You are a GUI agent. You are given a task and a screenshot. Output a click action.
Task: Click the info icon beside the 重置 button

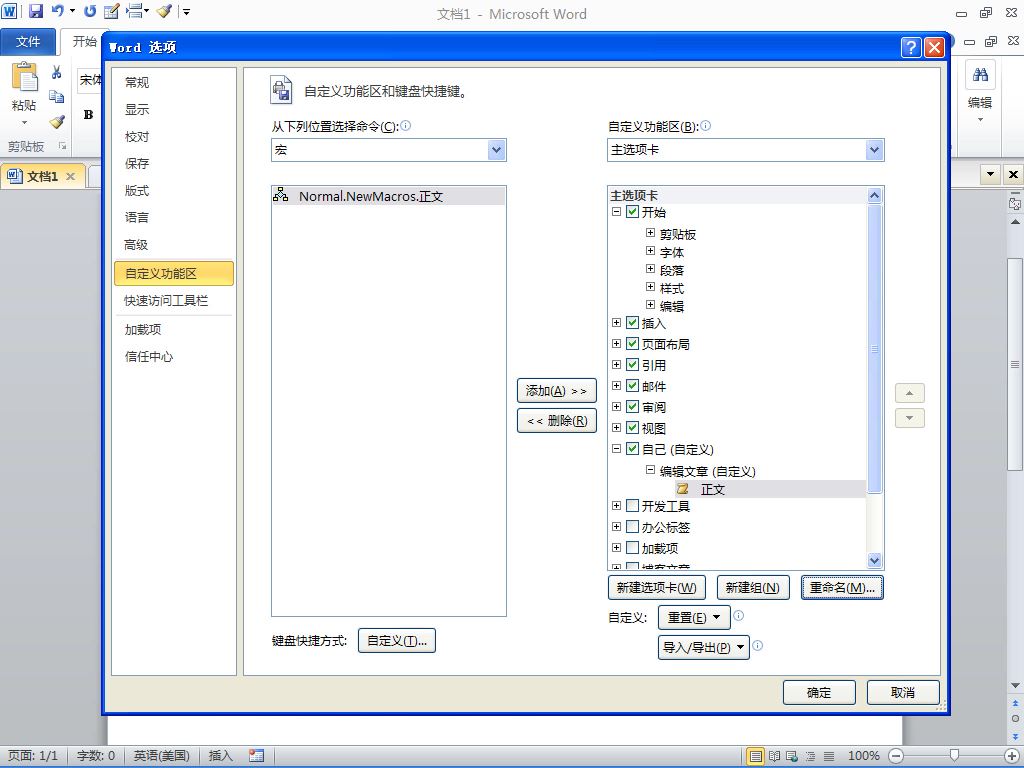coord(739,615)
